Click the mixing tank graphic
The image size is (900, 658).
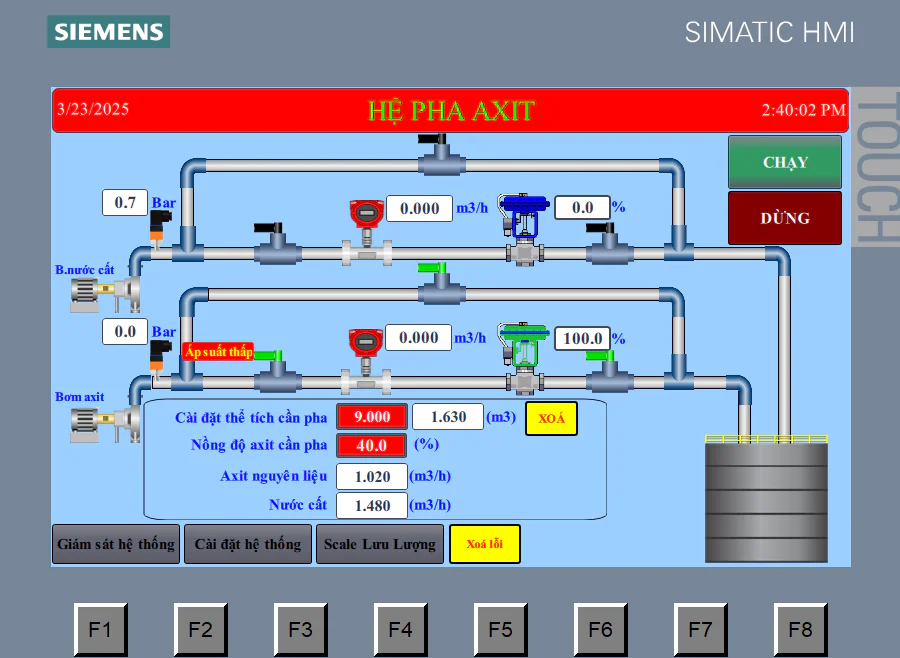[766, 498]
